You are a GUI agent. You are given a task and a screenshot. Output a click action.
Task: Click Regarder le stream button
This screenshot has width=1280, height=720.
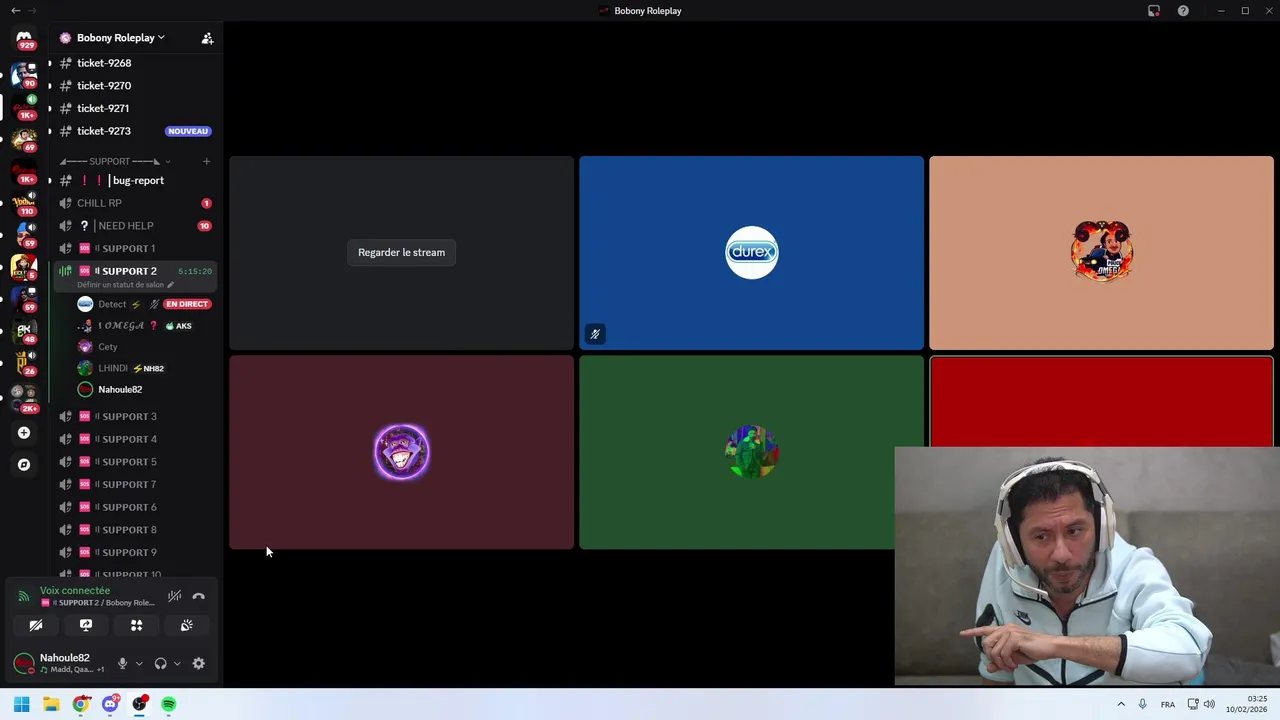click(x=401, y=252)
